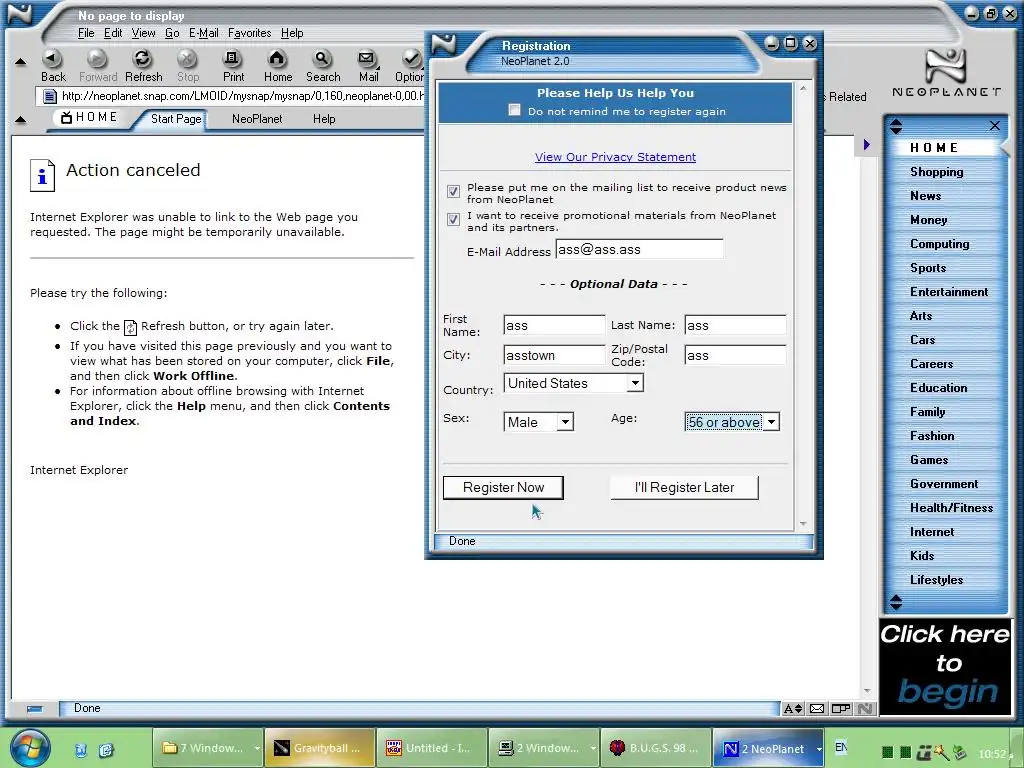
Task: Click the Registration window N logo icon
Action: pos(443,44)
